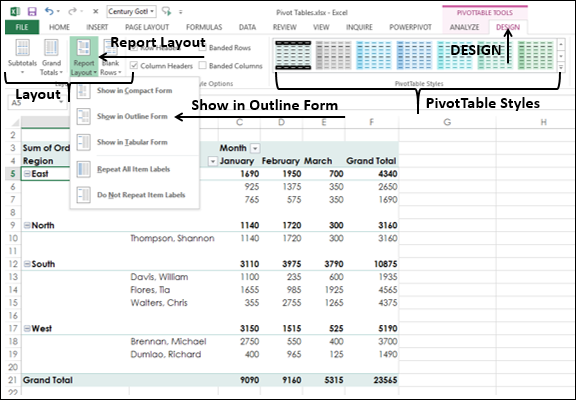Viewport: 576px width, 400px height.
Task: Select the DESIGN tab
Action: (x=508, y=27)
